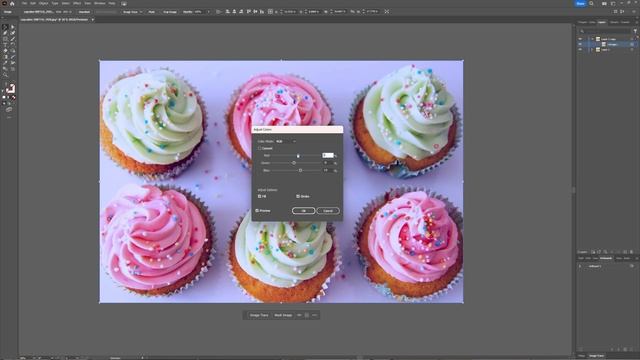Click the Layers panel search field
This screenshot has height=360, width=640.
click(x=605, y=31)
